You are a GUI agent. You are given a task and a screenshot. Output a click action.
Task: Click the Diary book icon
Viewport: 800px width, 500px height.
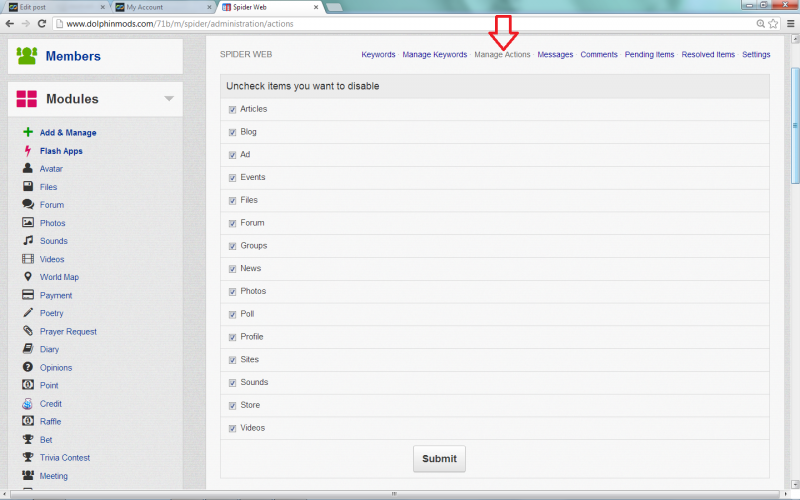click(x=28, y=349)
